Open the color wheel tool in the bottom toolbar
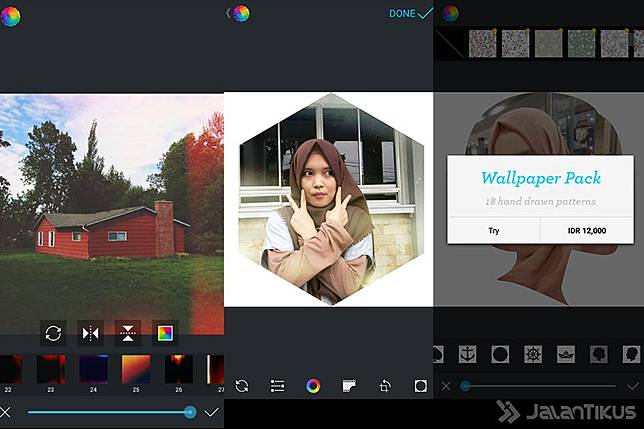Image resolution: width=644 pixels, height=429 pixels. (313, 386)
